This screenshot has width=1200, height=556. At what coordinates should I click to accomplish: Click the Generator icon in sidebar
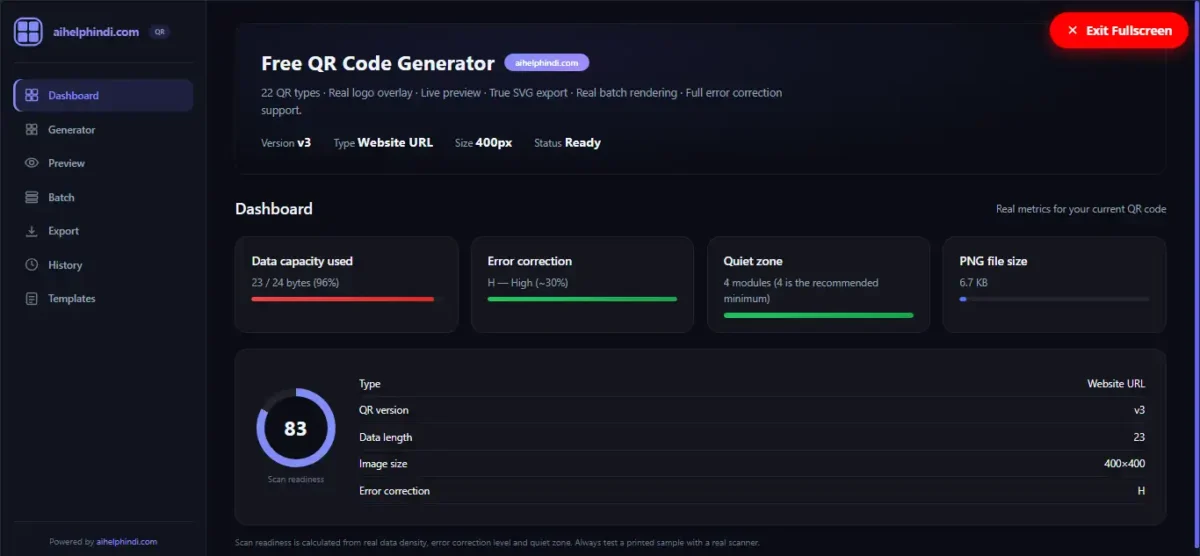[x=32, y=129]
